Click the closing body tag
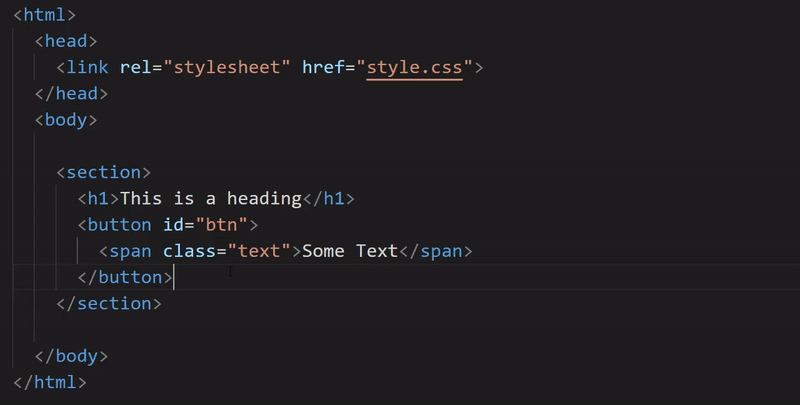Screen dimensions: 800x405 point(71,356)
